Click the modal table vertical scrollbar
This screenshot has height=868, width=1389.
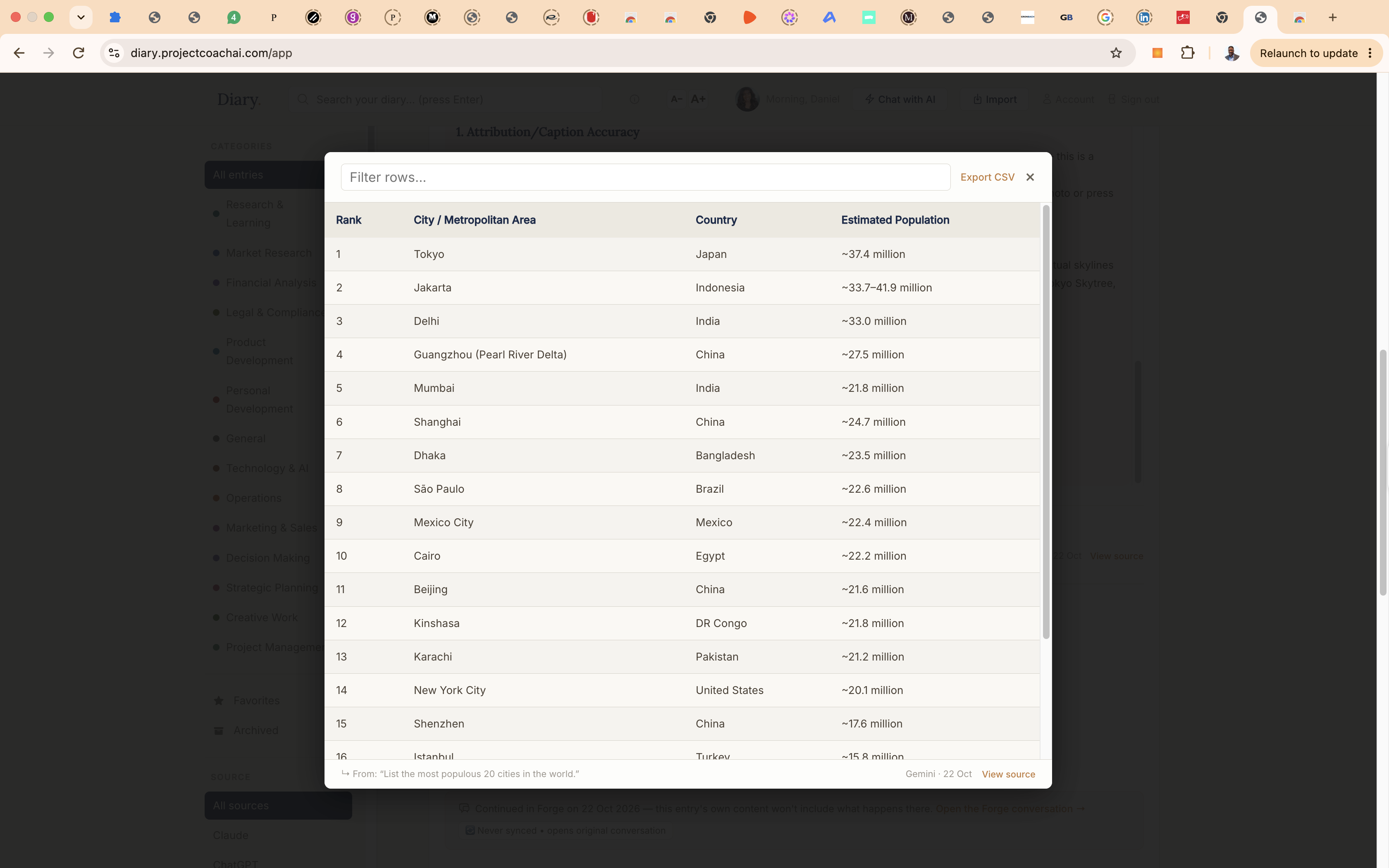(x=1046, y=422)
